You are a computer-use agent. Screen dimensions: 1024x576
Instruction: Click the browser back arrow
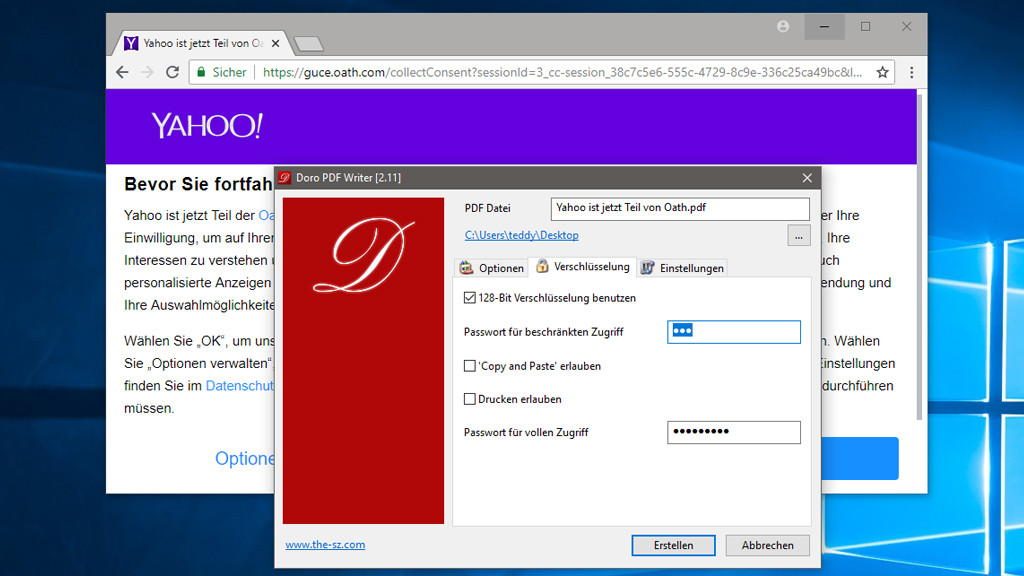tap(122, 72)
